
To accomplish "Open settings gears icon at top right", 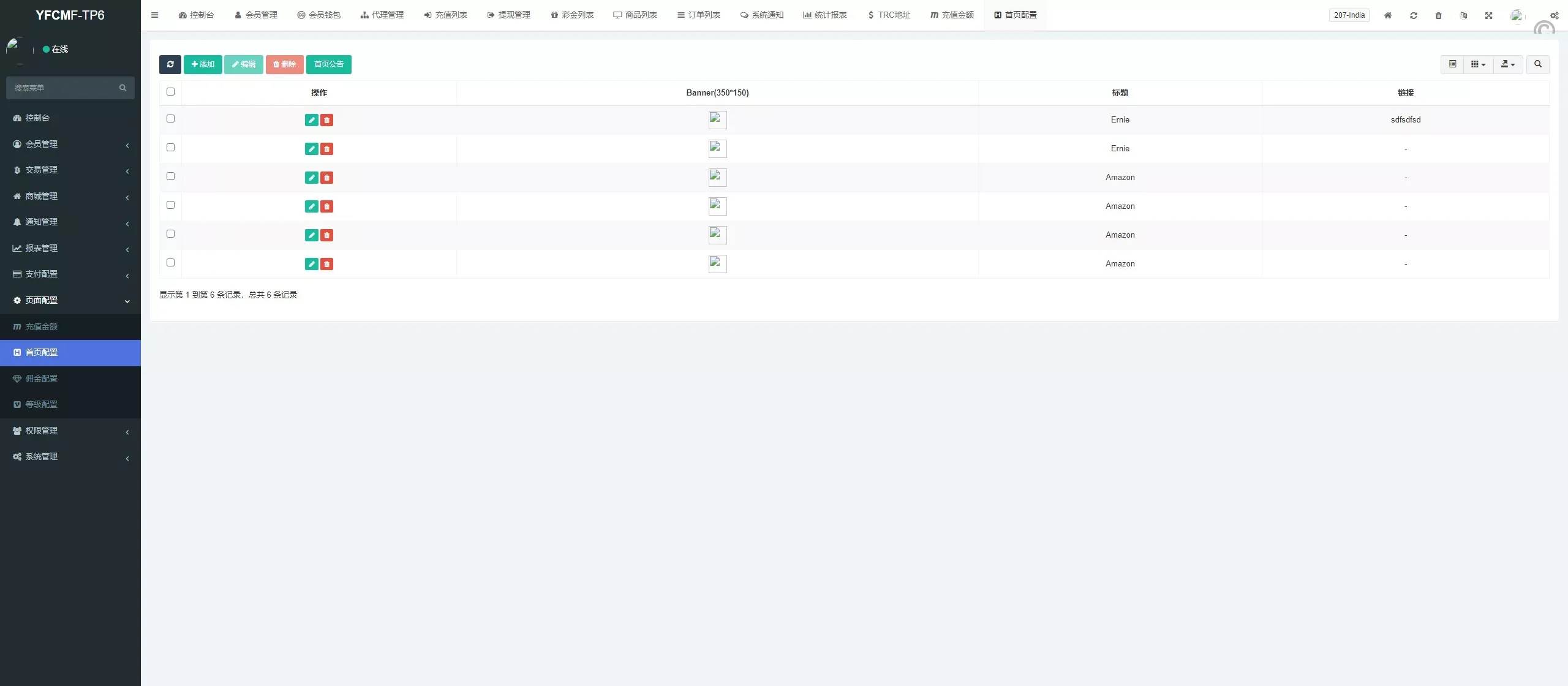I will click(x=1554, y=15).
